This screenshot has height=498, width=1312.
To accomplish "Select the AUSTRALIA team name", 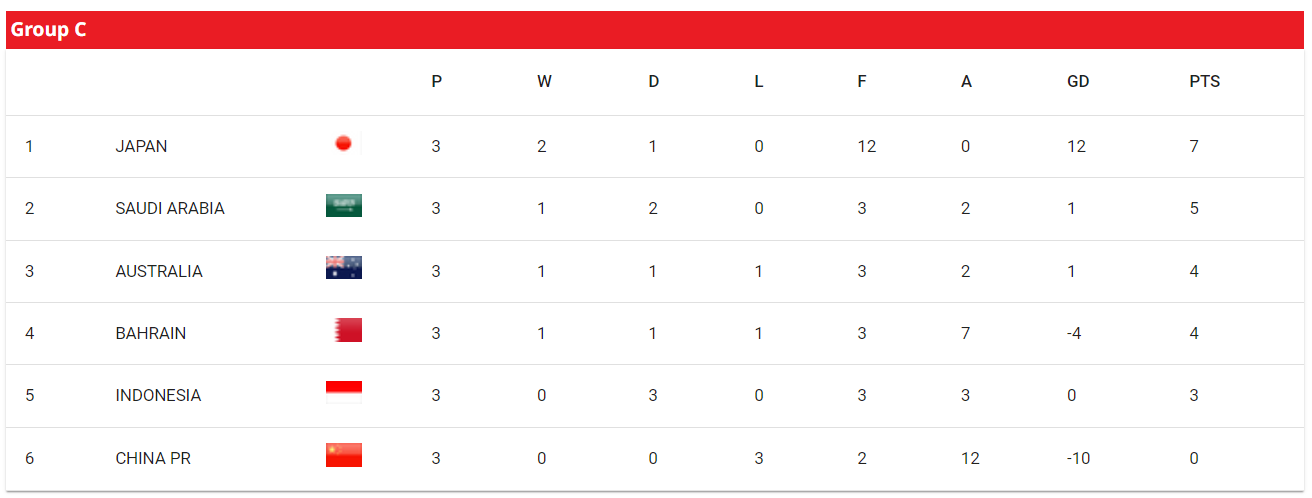I will click(x=159, y=271).
